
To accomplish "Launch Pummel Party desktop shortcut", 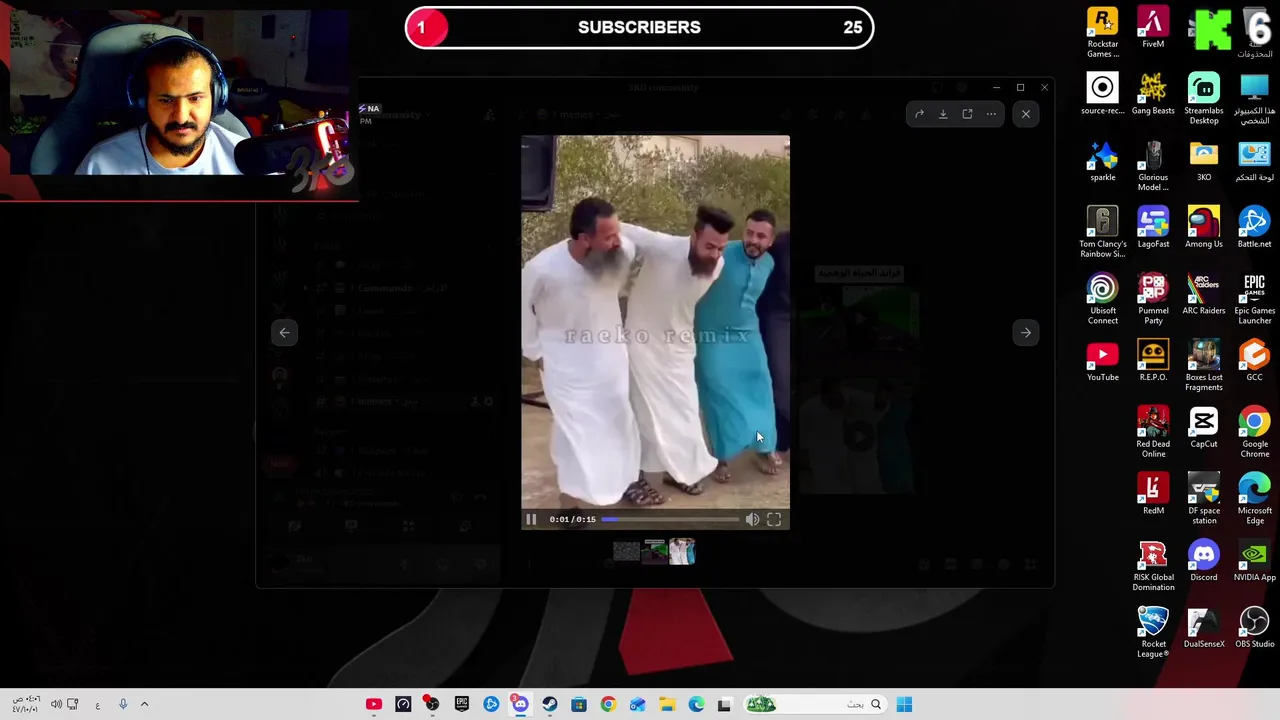I will coord(1153,299).
